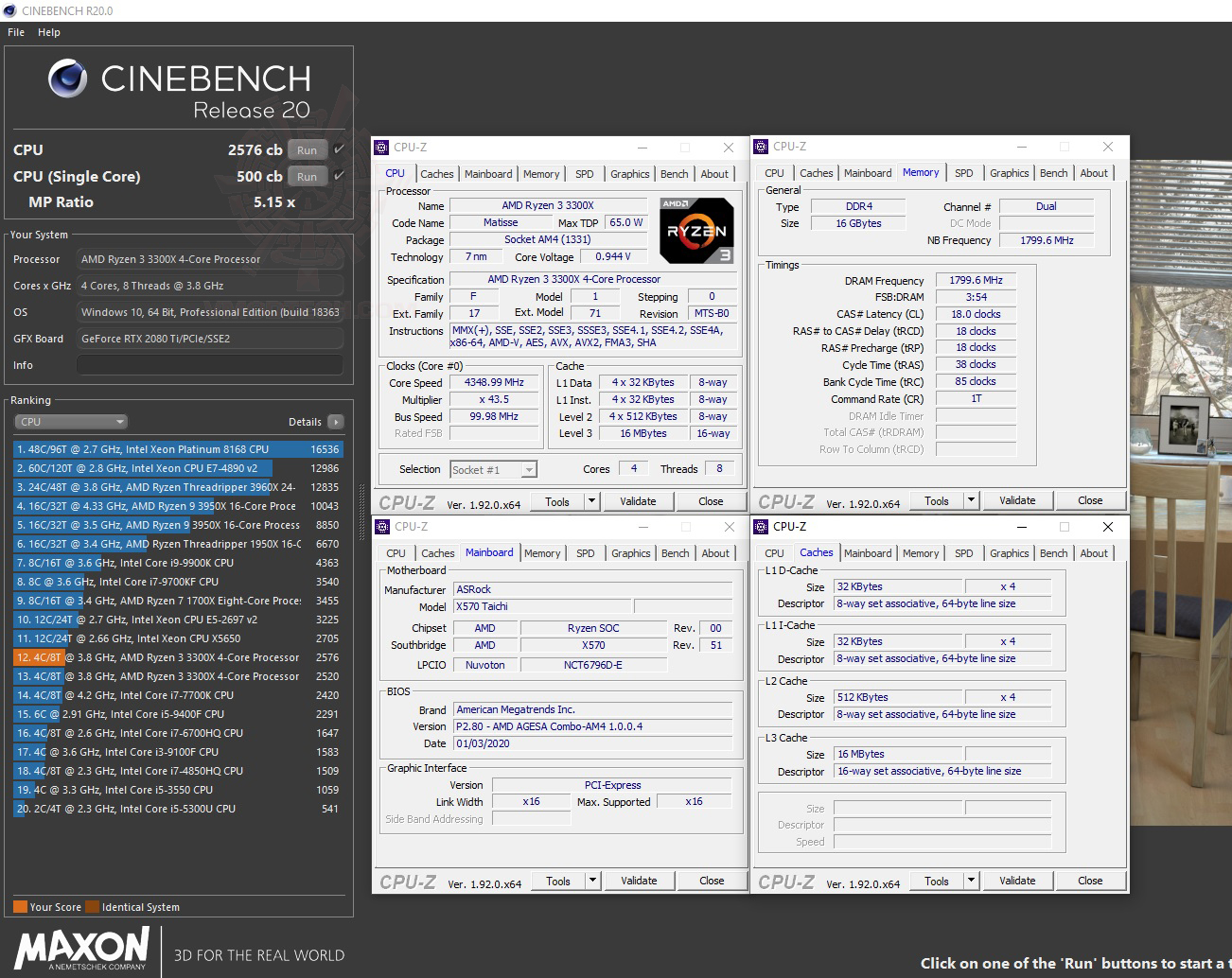Click the ASRock manufacturer field

click(592, 589)
